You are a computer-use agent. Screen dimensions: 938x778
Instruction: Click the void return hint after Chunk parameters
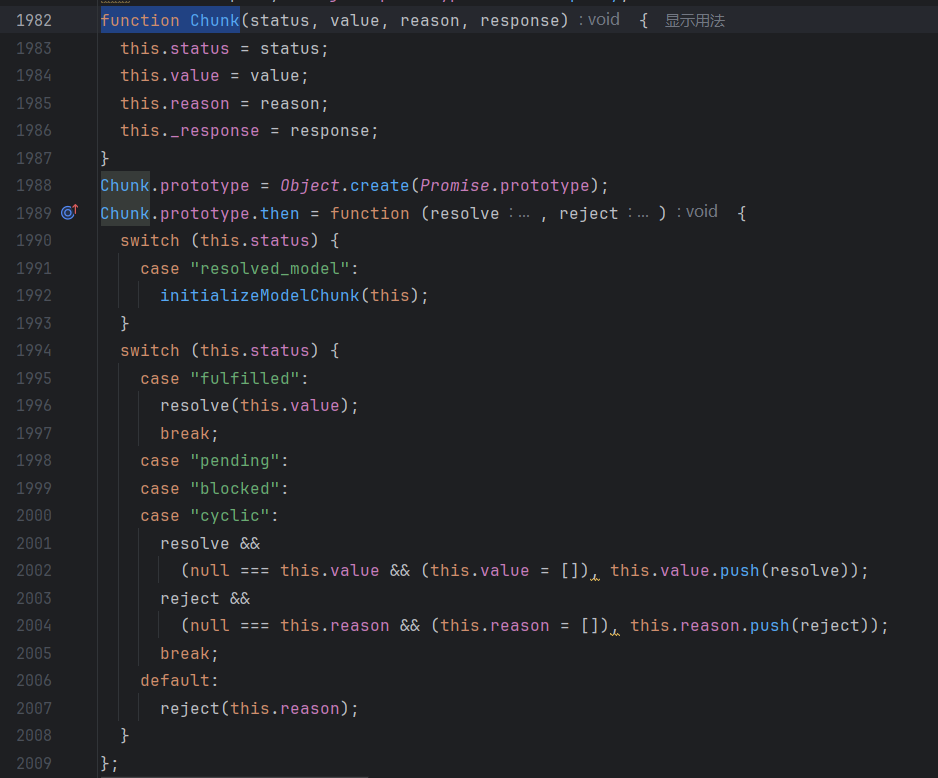(600, 20)
